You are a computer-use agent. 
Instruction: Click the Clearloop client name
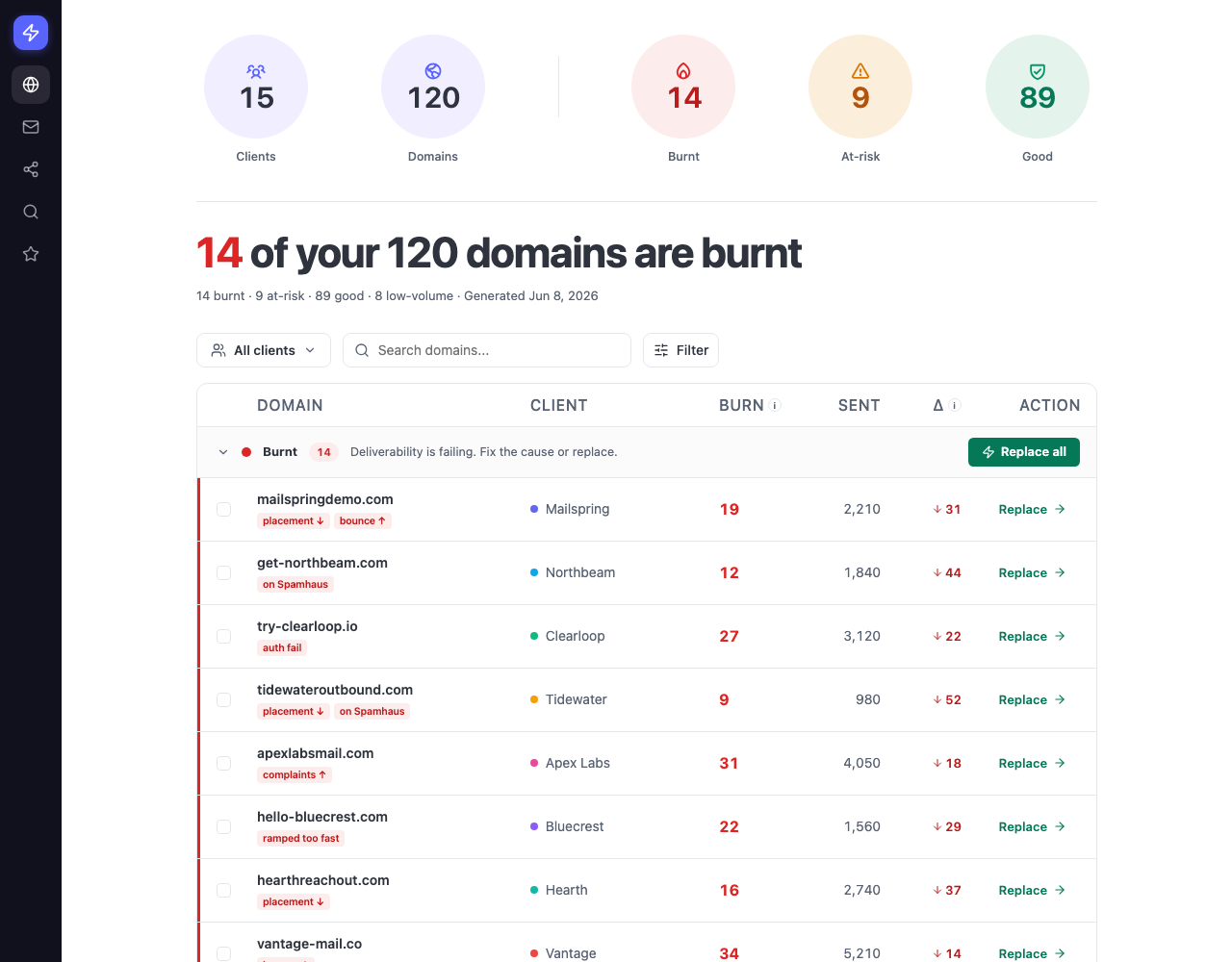click(x=576, y=636)
